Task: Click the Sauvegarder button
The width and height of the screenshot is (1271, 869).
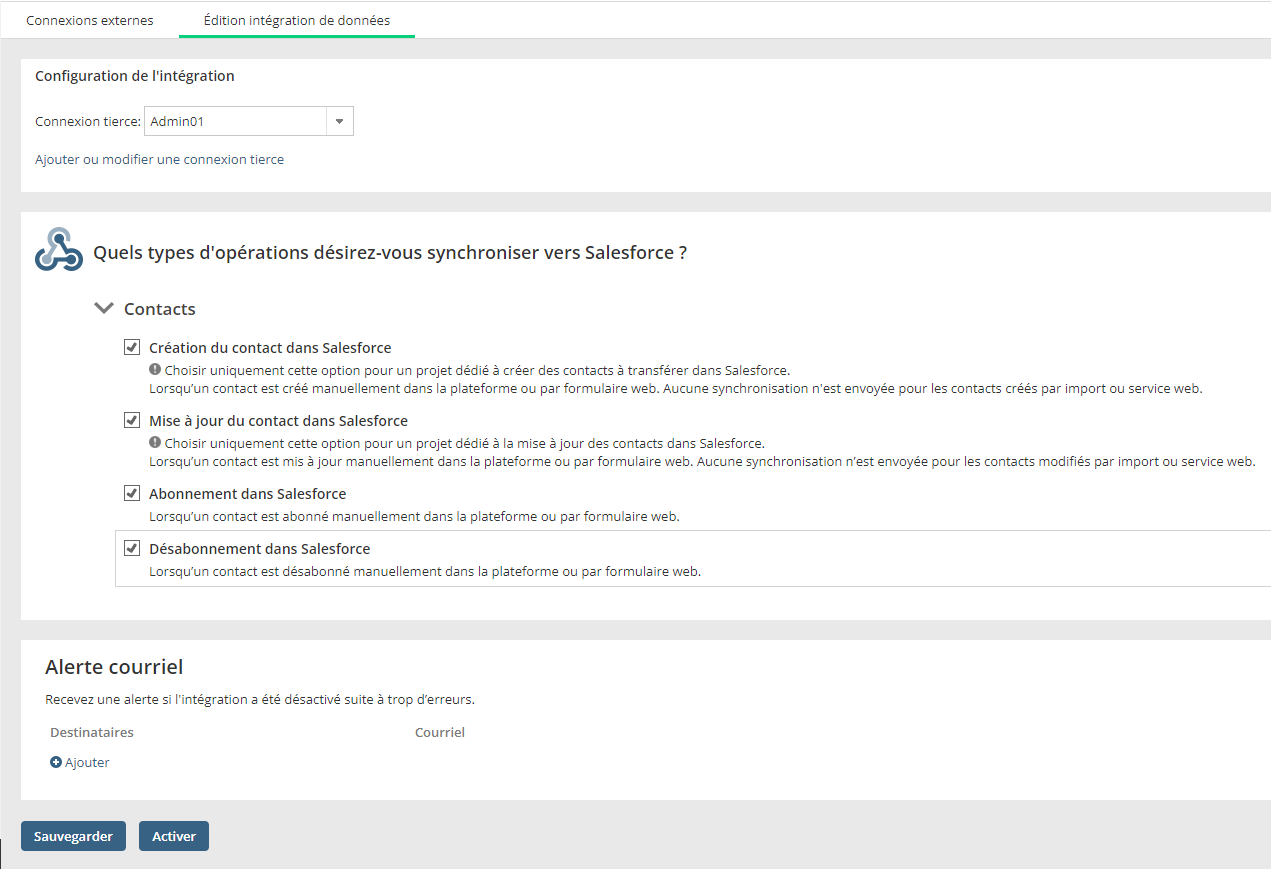Action: [x=73, y=836]
